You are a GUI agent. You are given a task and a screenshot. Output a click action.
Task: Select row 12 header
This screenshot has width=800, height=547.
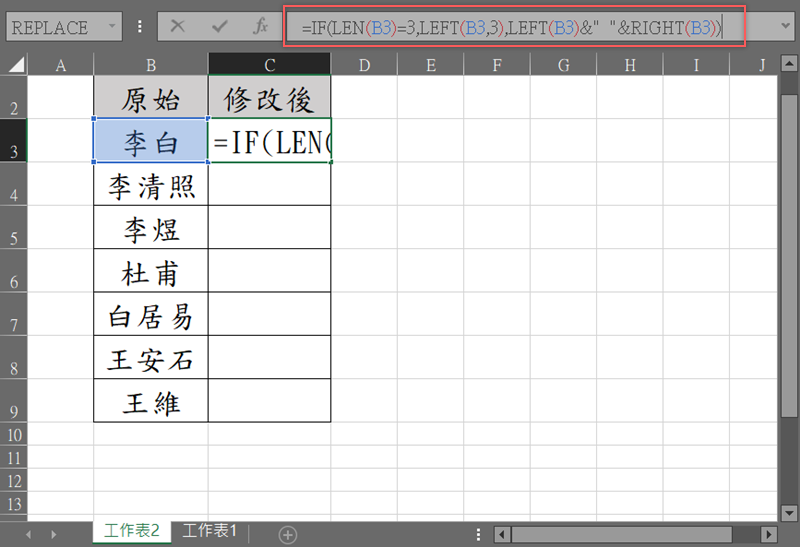(14, 480)
